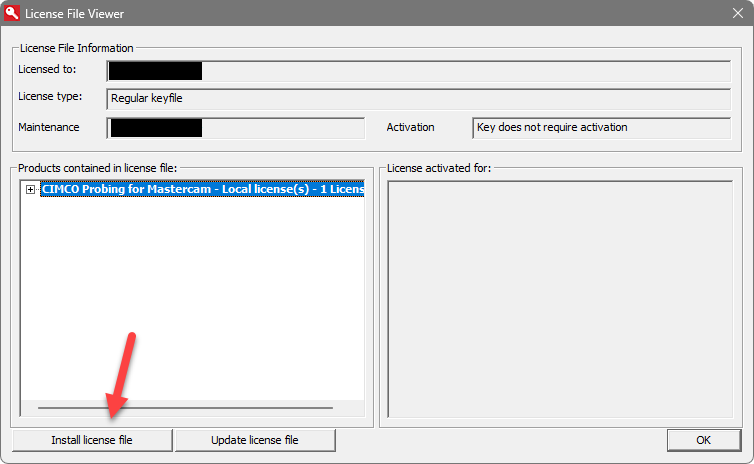This screenshot has height=464, width=754.
Task: Select the CIMCO Probing for Mastercam license row
Action: 202,189
